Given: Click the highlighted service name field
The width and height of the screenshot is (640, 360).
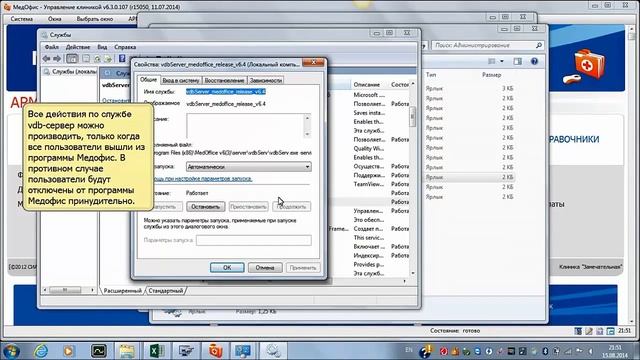Looking at the screenshot, I should coord(226,92).
